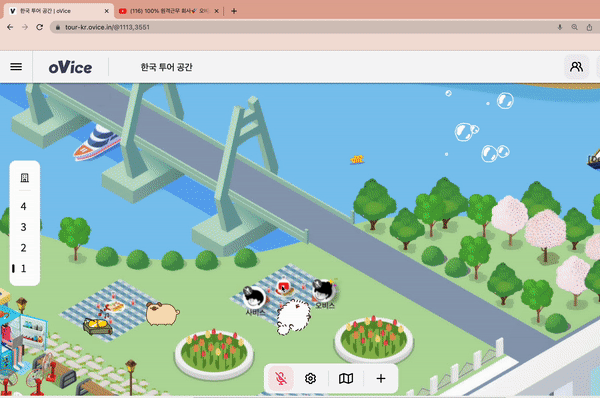Open the map icon in the bottom toolbar
This screenshot has width=600, height=398.
click(346, 378)
